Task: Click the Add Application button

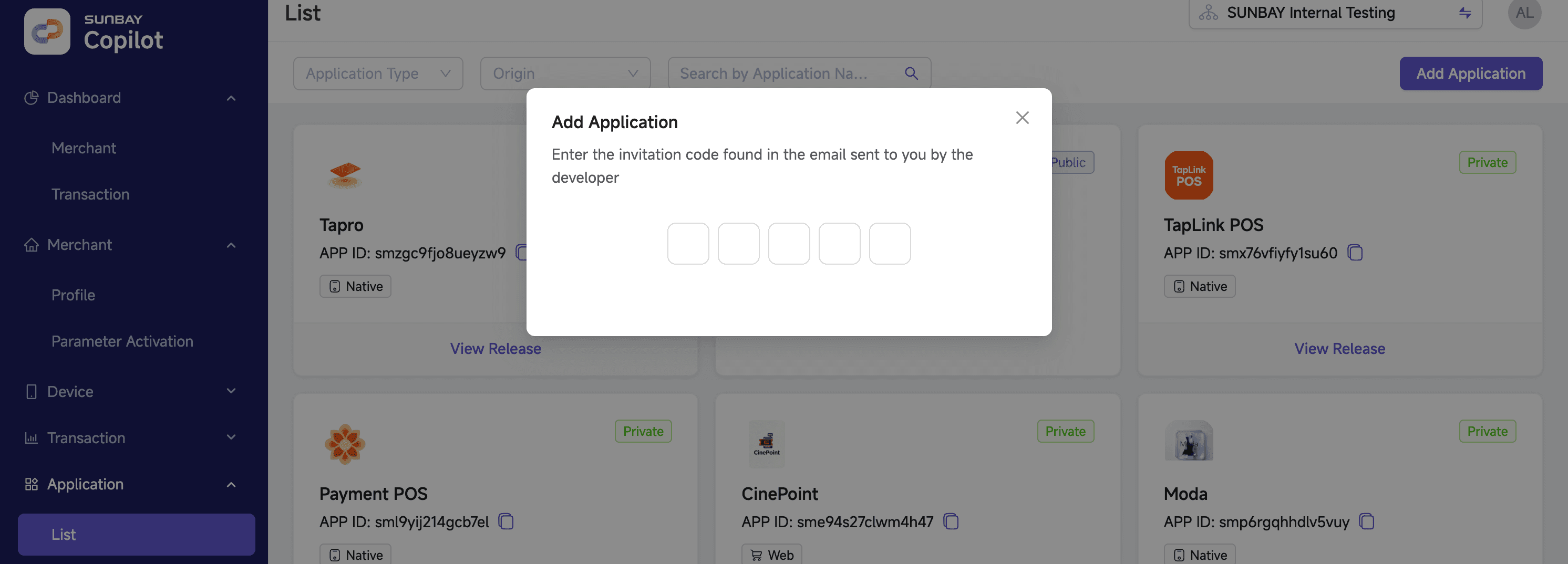Action: (1471, 74)
